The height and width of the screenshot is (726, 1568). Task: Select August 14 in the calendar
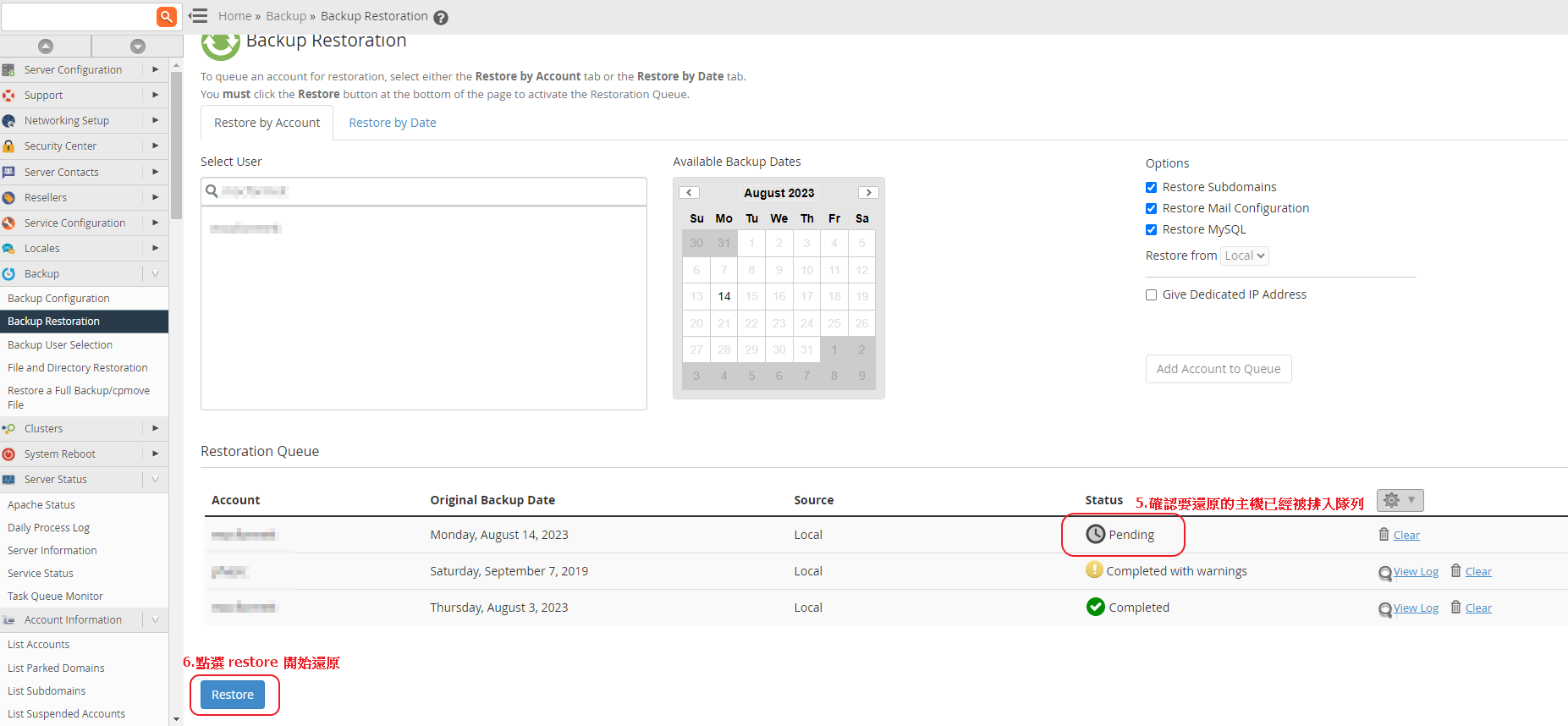[x=724, y=297]
